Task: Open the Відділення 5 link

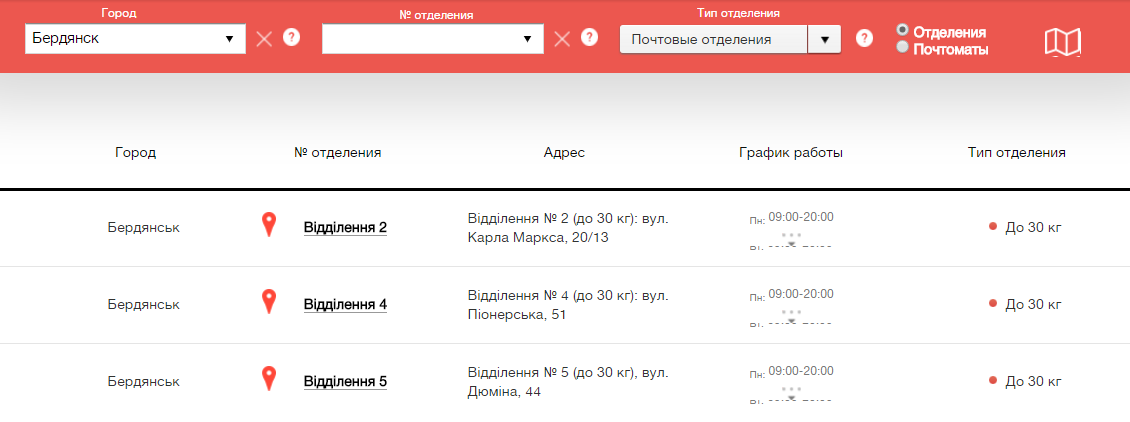Action: tap(345, 381)
